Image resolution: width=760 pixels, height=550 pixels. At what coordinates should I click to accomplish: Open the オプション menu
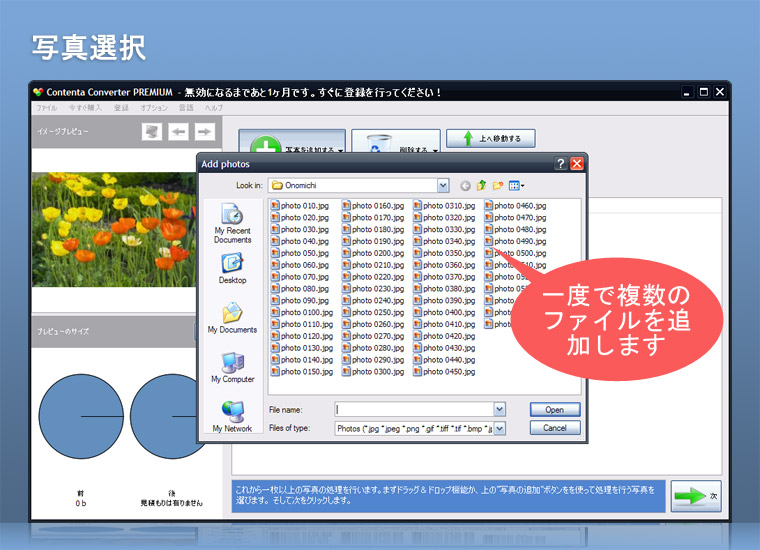point(154,108)
